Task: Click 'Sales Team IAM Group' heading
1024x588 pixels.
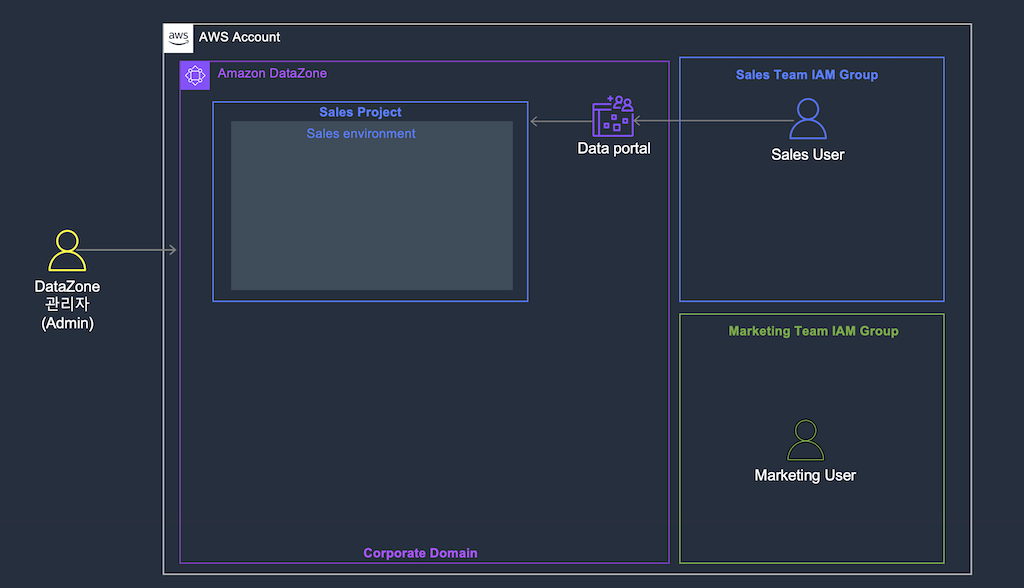Action: coord(807,74)
